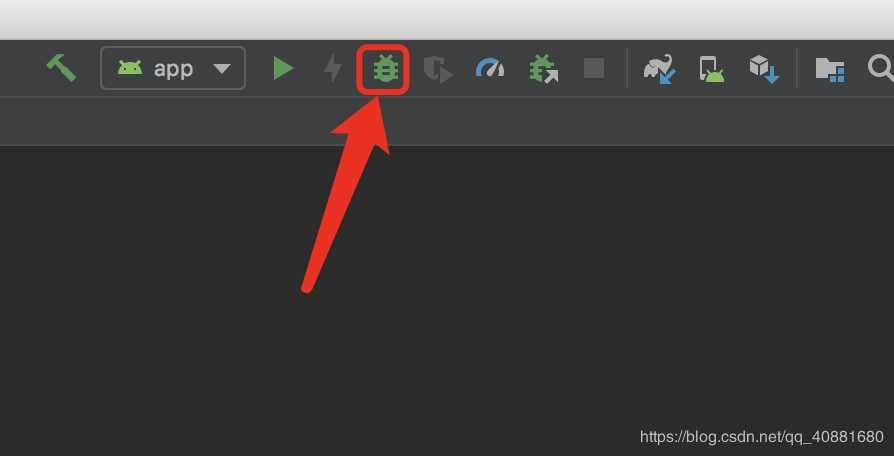
Task: Sync project with Gradle files elephant icon
Action: [x=660, y=69]
